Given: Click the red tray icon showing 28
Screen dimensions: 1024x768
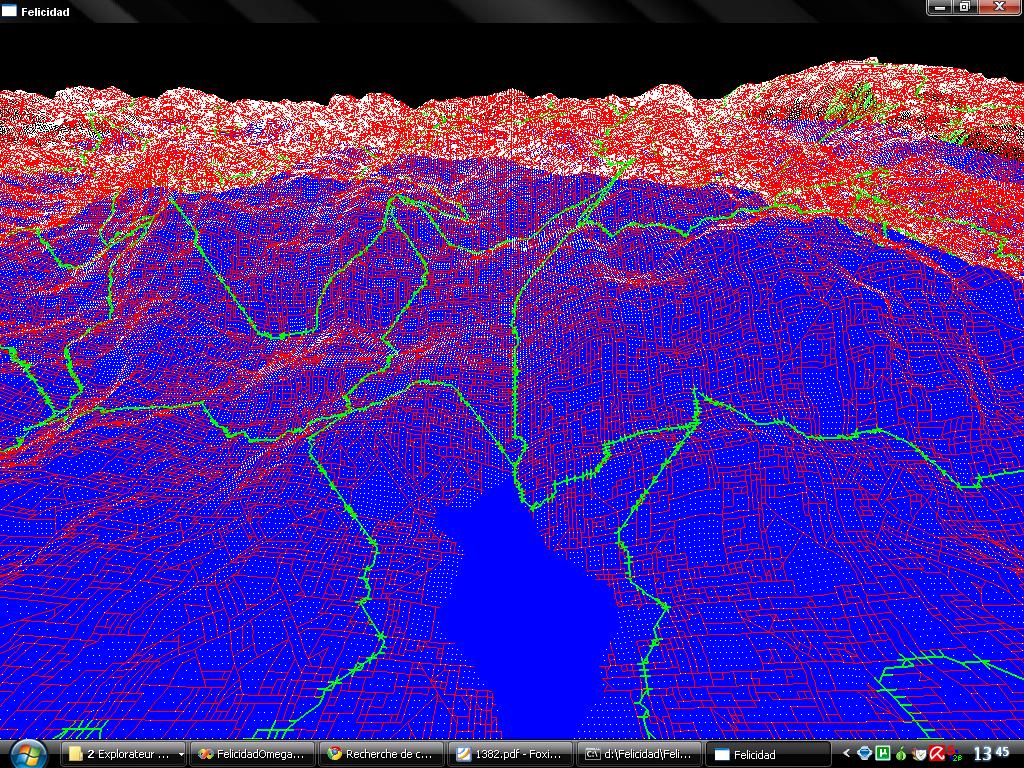Looking at the screenshot, I should 956,753.
